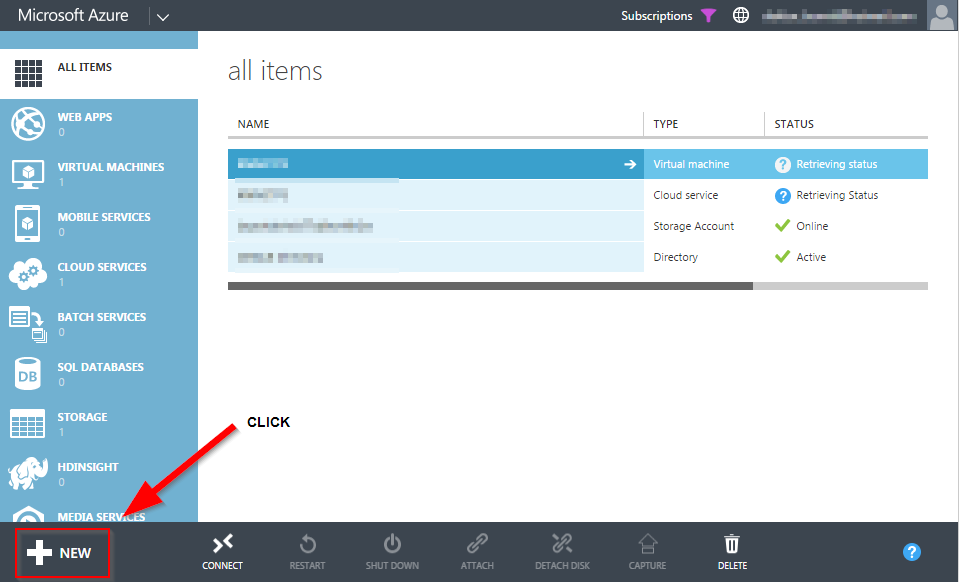
Task: Select VIRTUAL MACHINES in the sidebar
Action: point(111,167)
